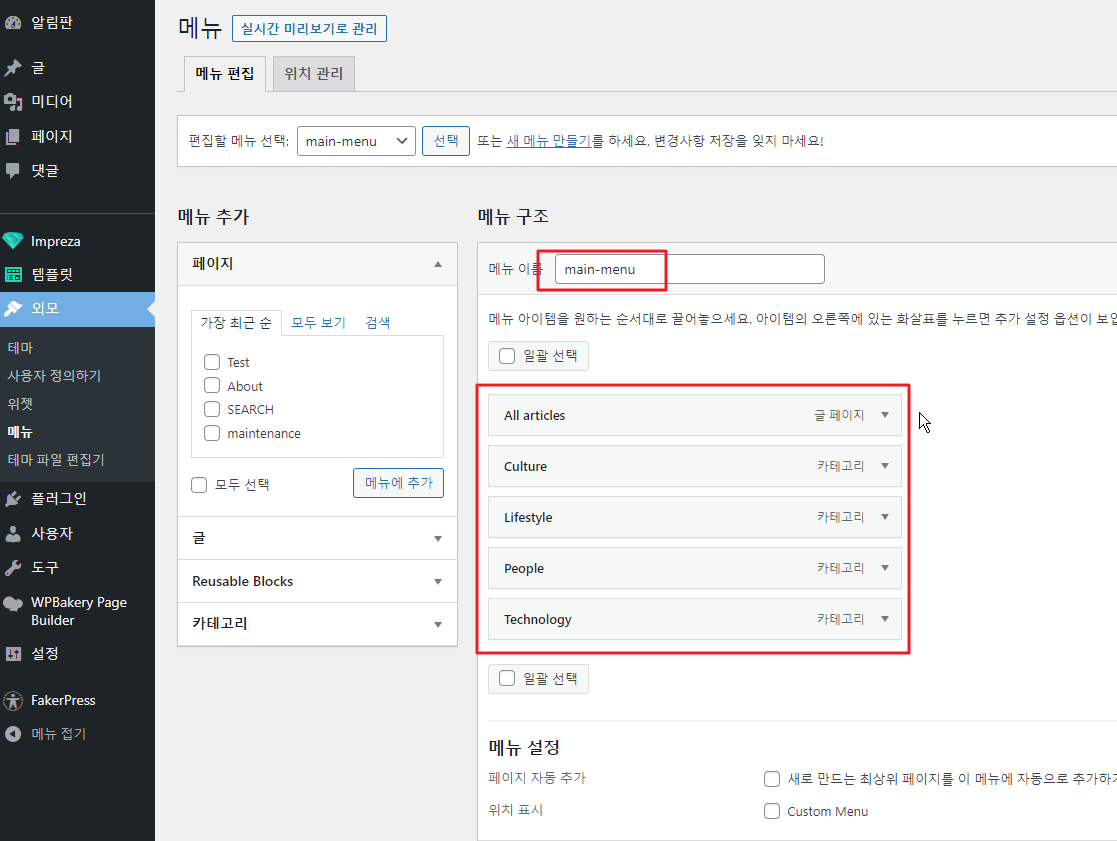Select the 모두 보기 tab
1117x841 pixels.
point(318,323)
